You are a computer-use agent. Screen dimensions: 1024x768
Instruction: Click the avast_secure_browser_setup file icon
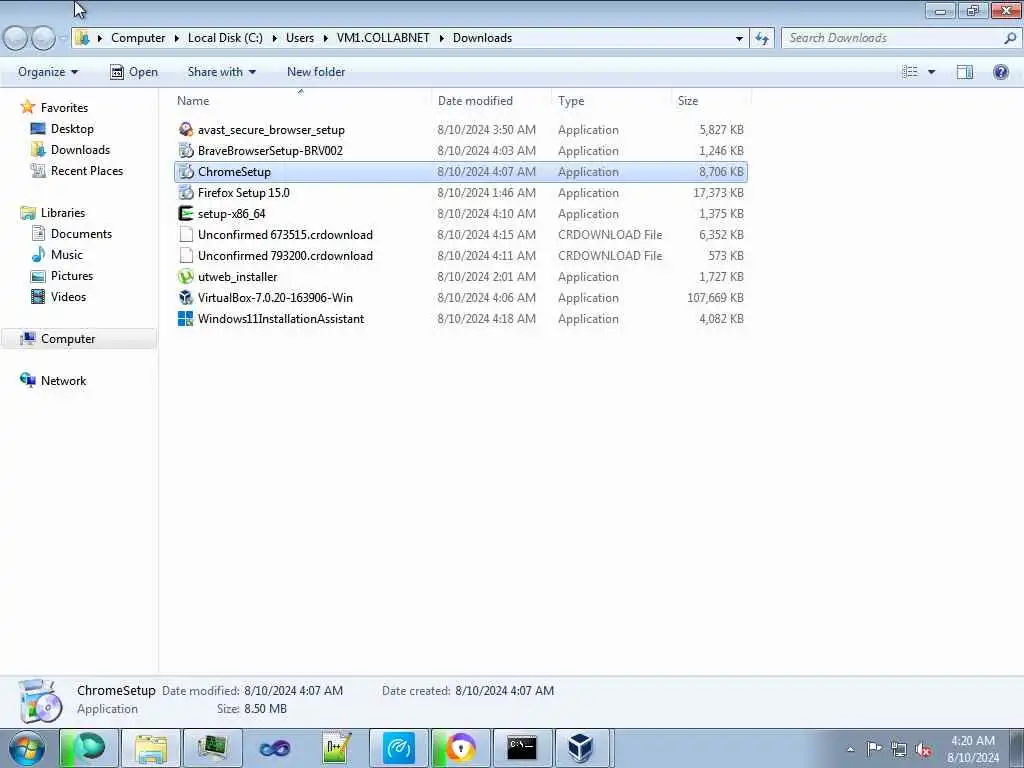186,130
